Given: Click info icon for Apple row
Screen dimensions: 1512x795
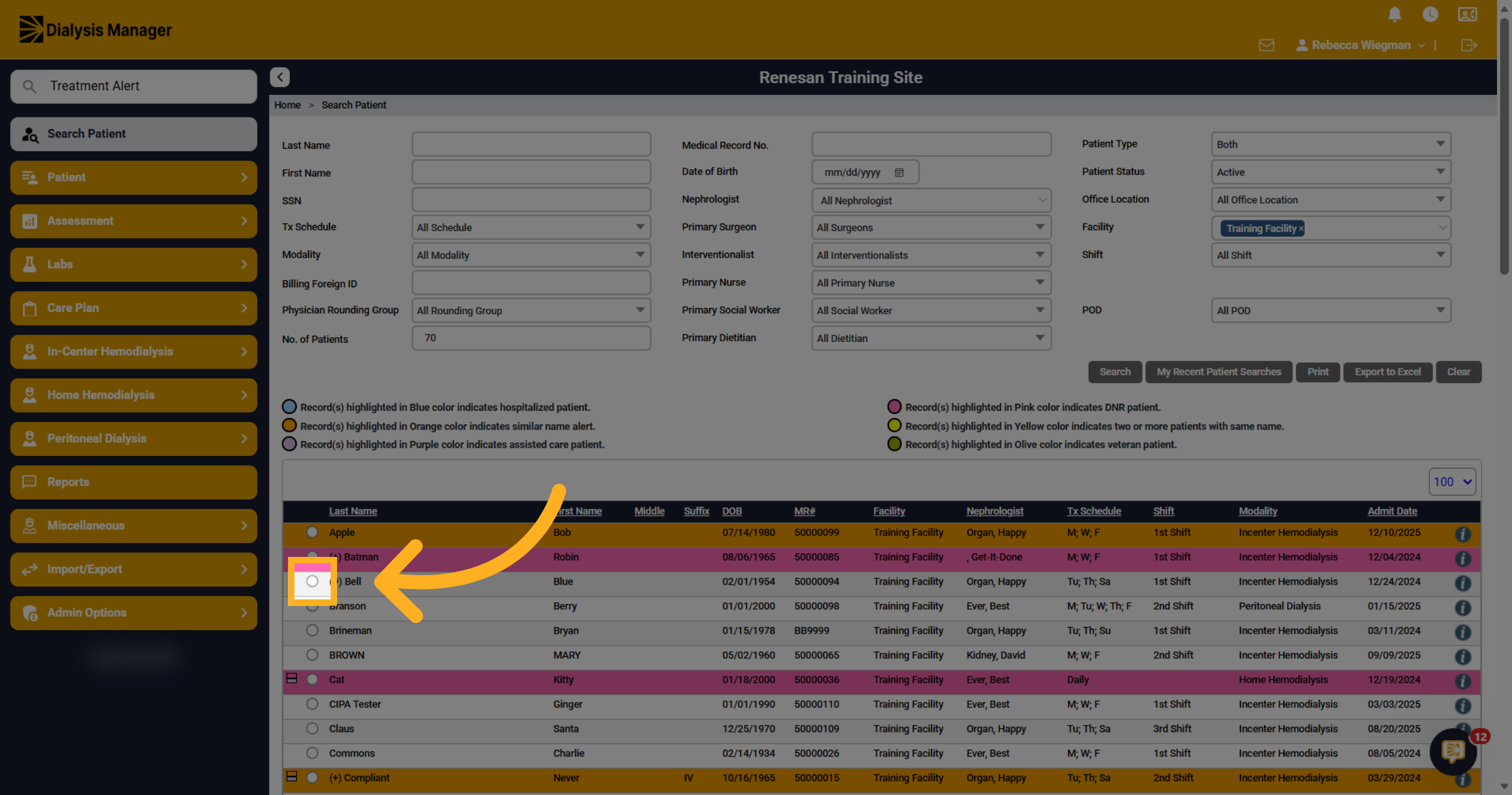Looking at the screenshot, I should tap(1463, 534).
